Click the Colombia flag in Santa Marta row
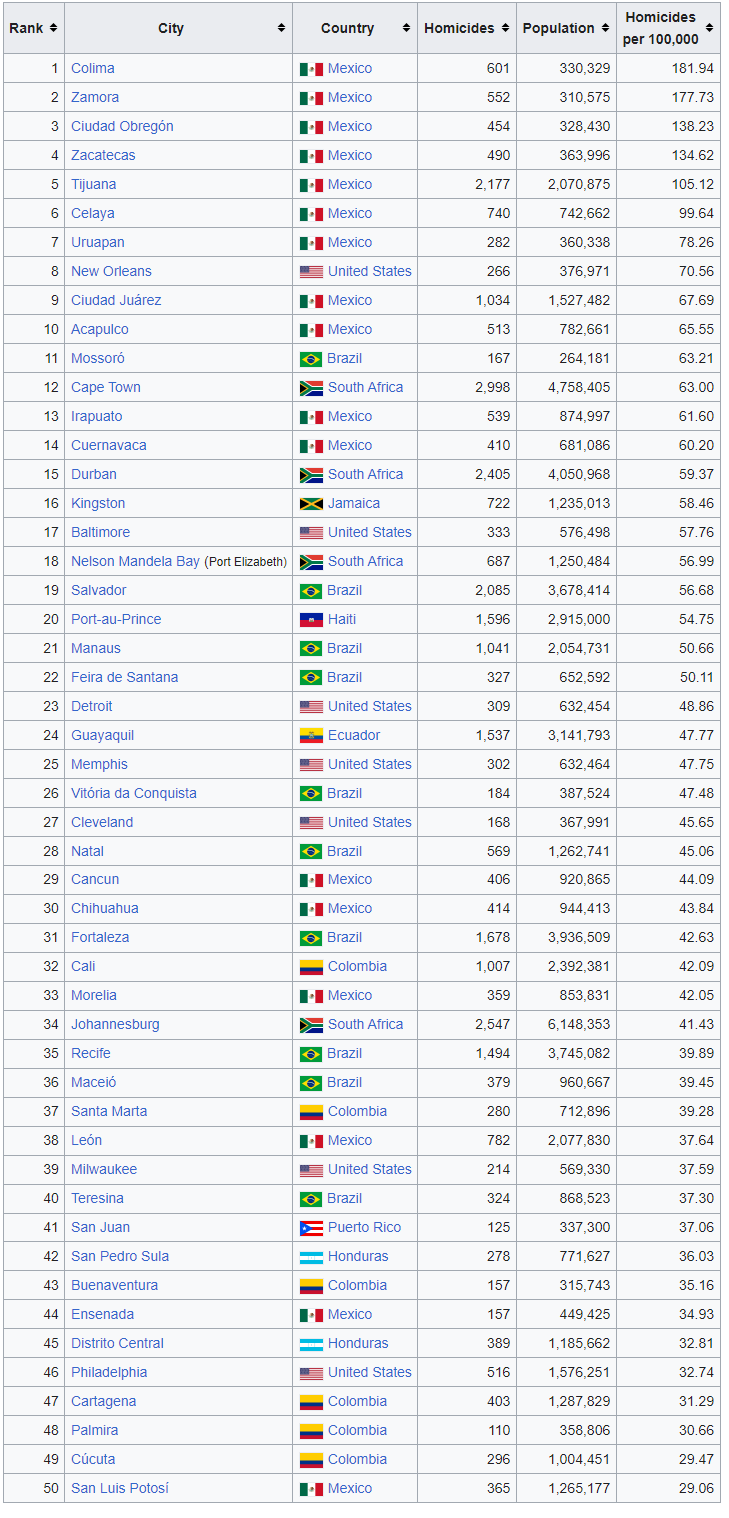 311,1112
